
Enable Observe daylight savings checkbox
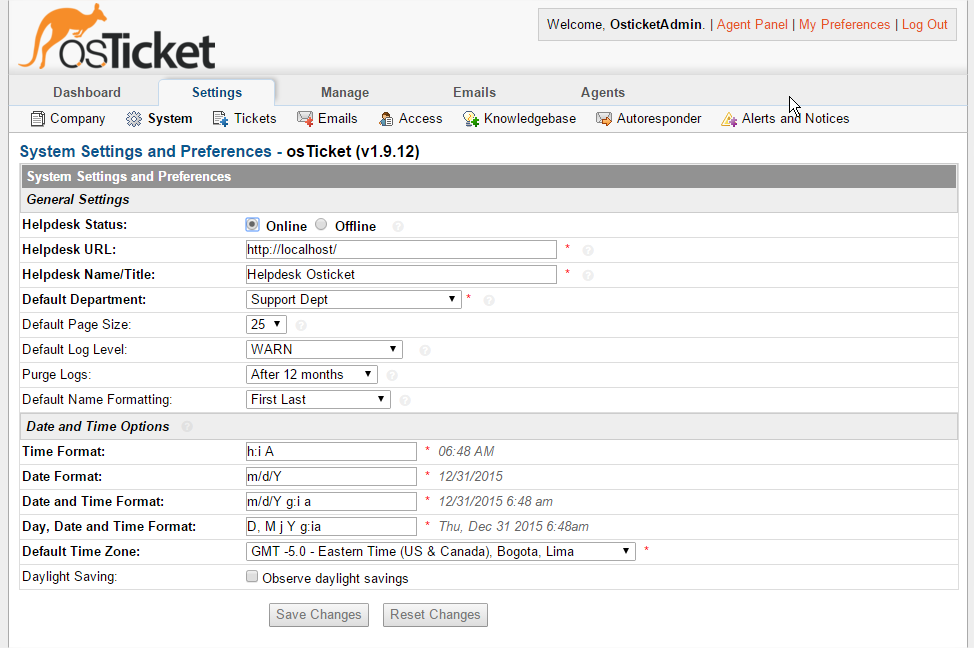click(253, 577)
